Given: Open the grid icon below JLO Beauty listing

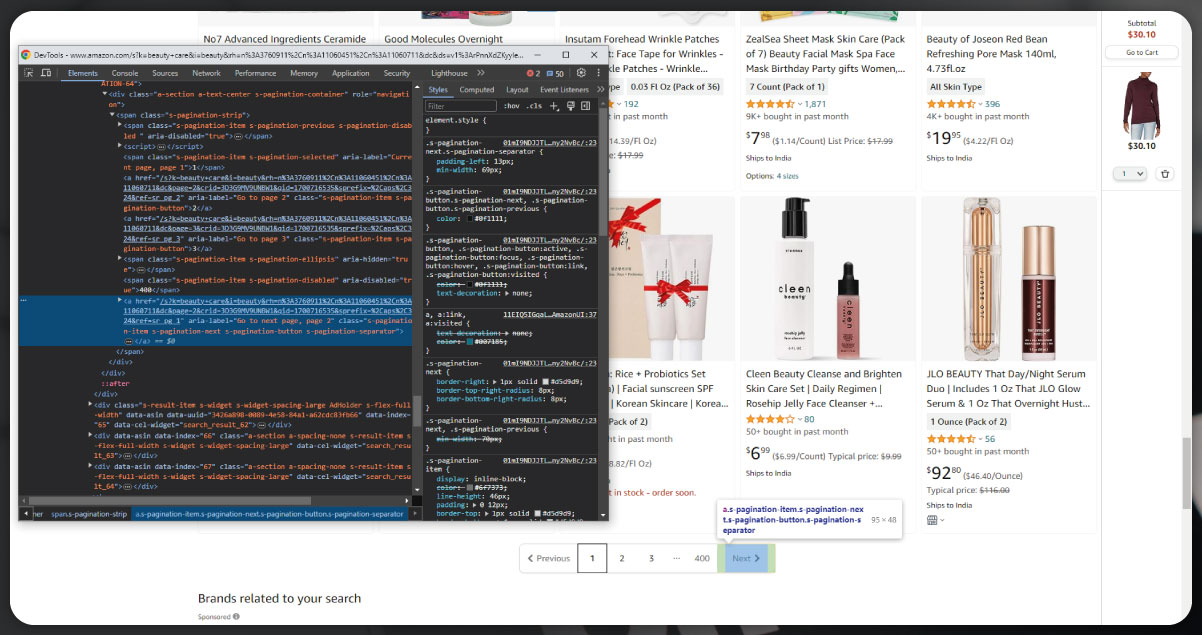Looking at the screenshot, I should [x=932, y=519].
